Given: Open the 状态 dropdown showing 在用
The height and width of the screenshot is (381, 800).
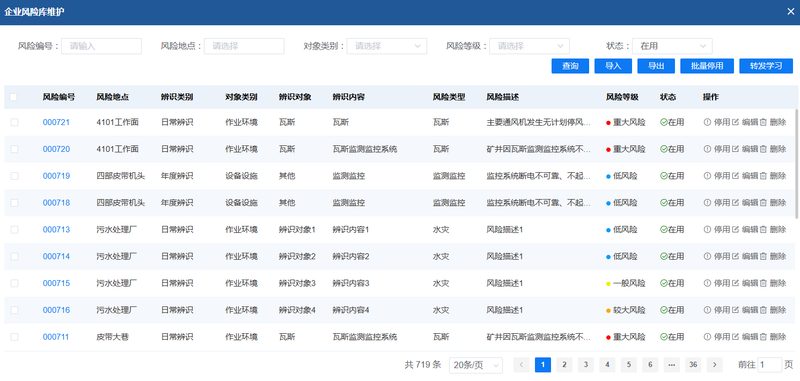Looking at the screenshot, I should click(x=672, y=46).
